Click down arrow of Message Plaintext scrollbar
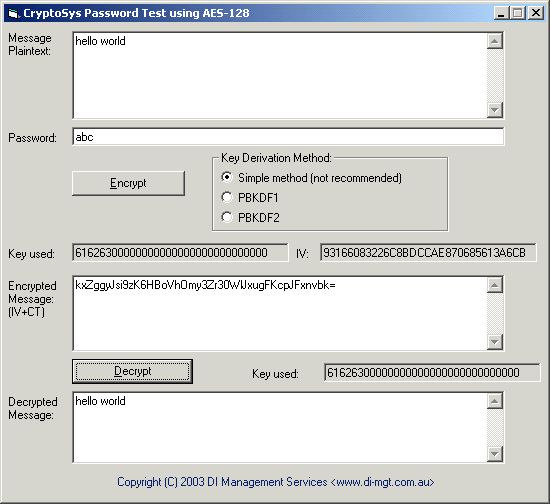This screenshot has width=550, height=504. 495,110
